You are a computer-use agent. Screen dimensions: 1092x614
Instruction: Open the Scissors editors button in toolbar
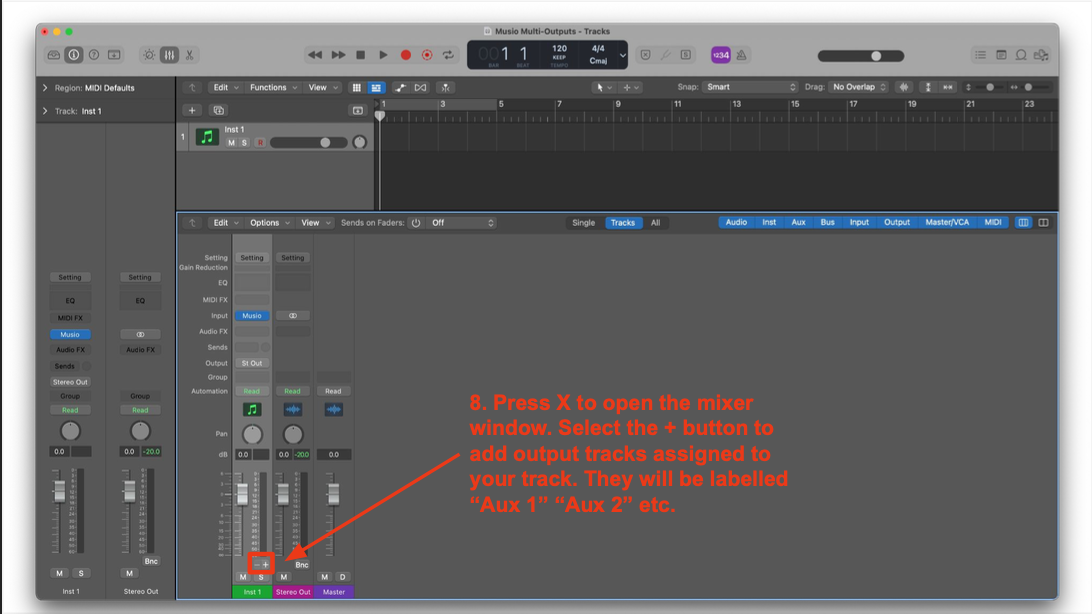pyautogui.click(x=189, y=55)
